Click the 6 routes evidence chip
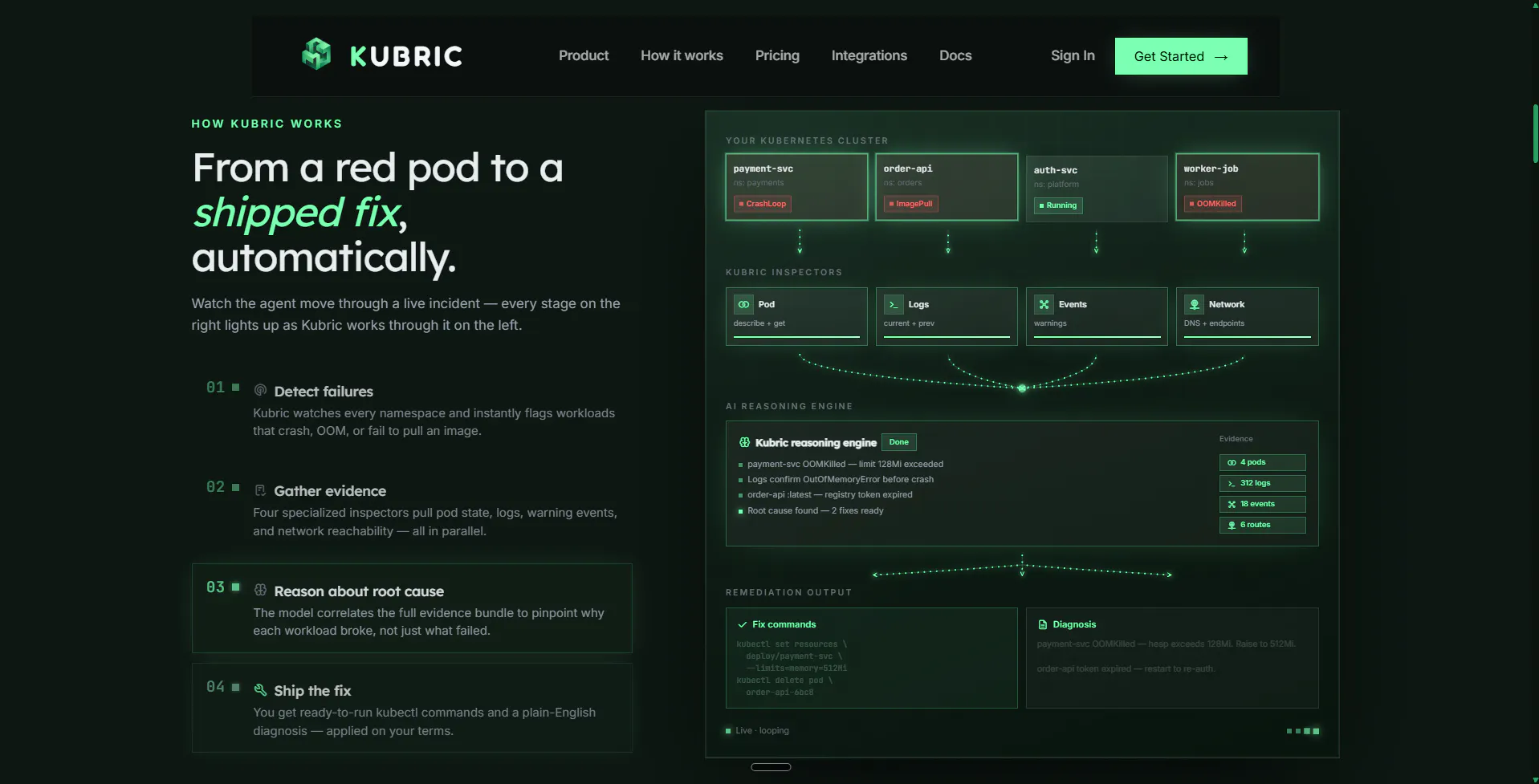 coord(1262,525)
